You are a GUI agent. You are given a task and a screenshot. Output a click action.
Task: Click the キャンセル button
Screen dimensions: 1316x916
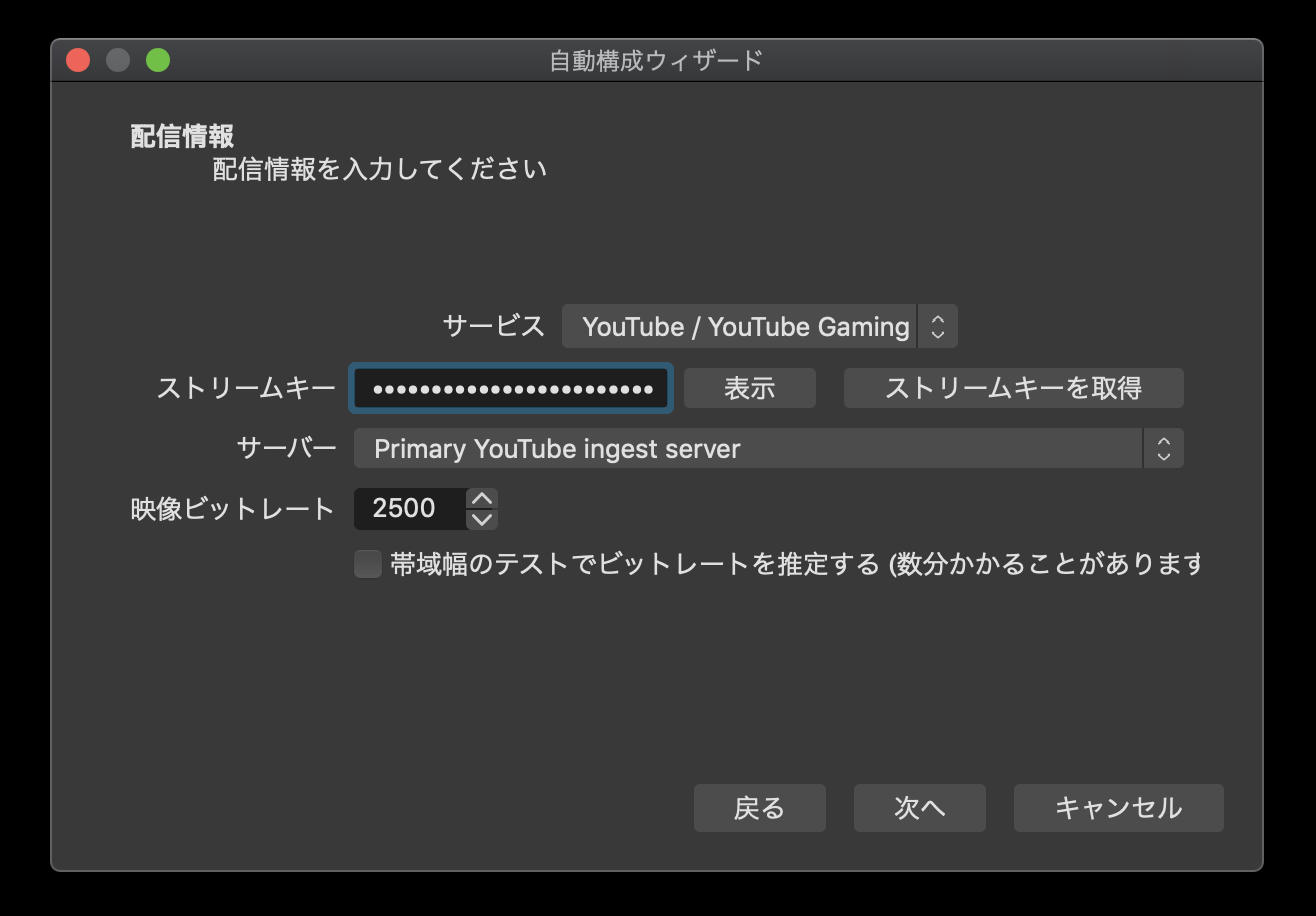[1118, 808]
